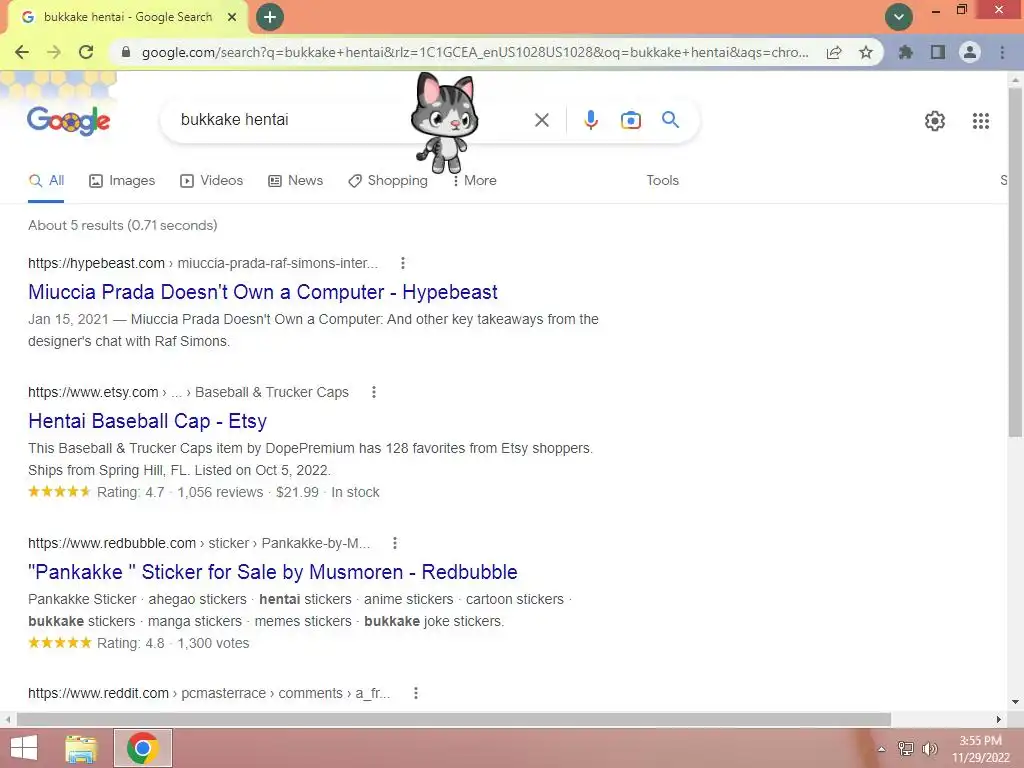1024x768 pixels.
Task: Click the browser address bar URL
Action: (x=475, y=52)
